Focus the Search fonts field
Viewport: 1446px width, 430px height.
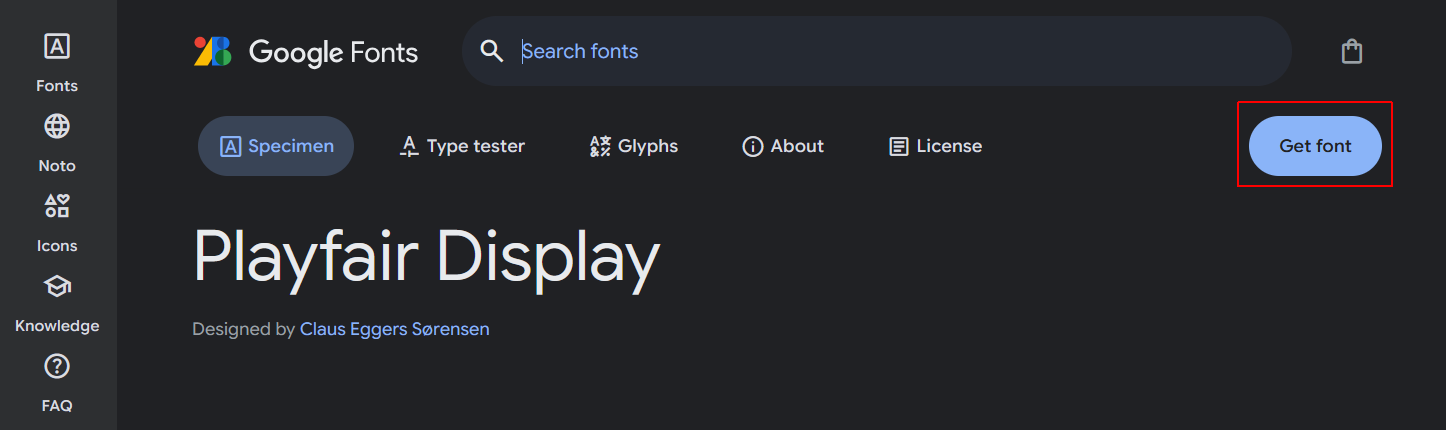pos(877,51)
